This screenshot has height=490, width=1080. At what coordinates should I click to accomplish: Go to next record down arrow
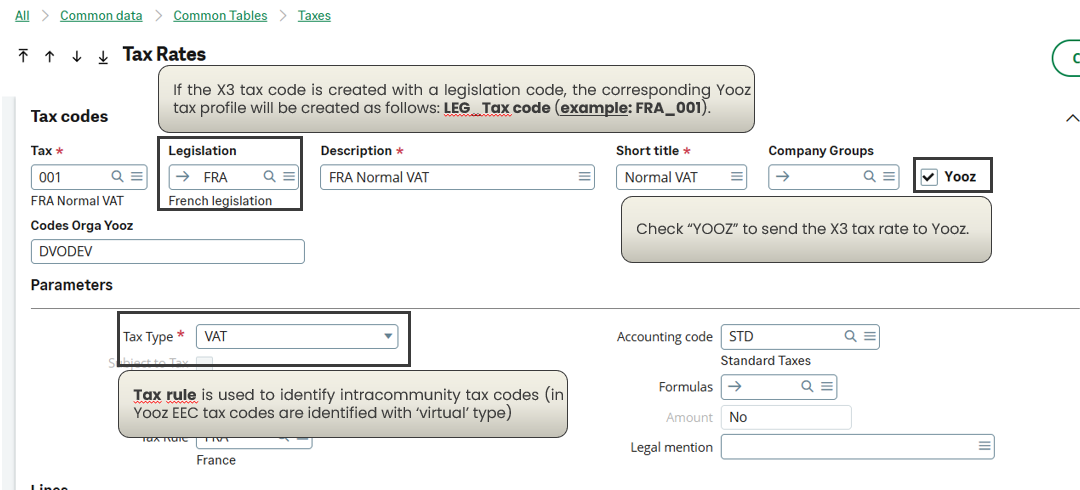click(76, 57)
